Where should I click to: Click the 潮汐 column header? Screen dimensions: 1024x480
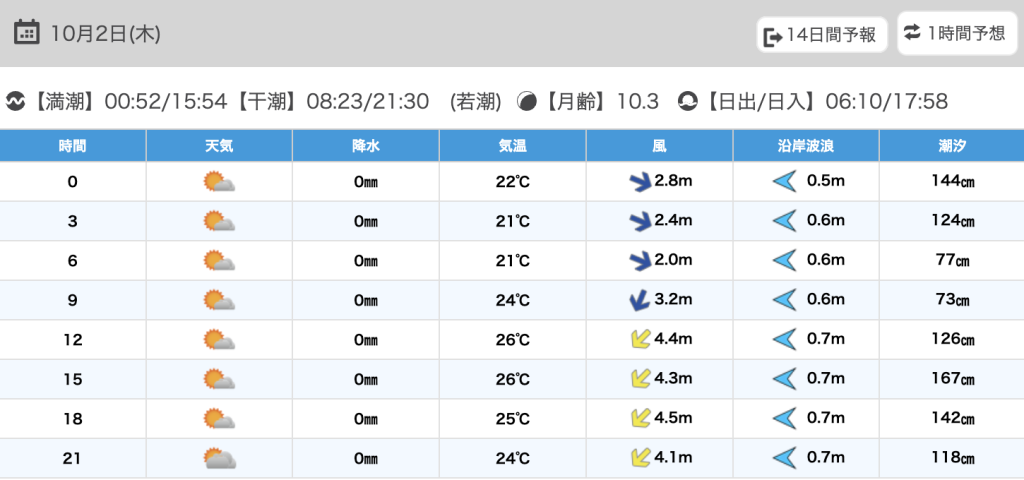951,146
